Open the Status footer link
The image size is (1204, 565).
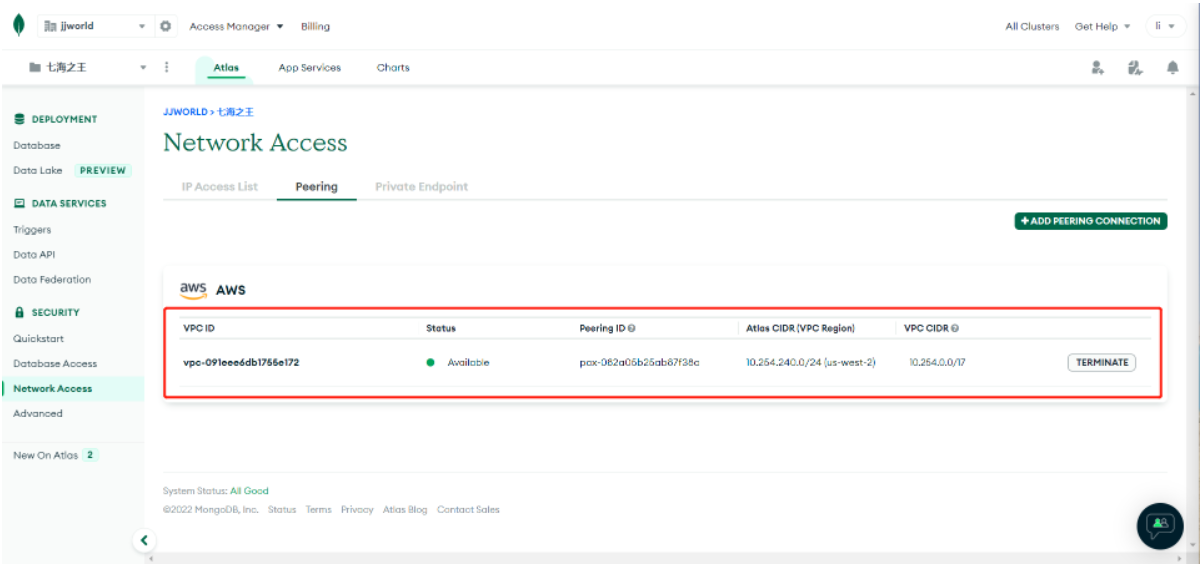point(282,510)
